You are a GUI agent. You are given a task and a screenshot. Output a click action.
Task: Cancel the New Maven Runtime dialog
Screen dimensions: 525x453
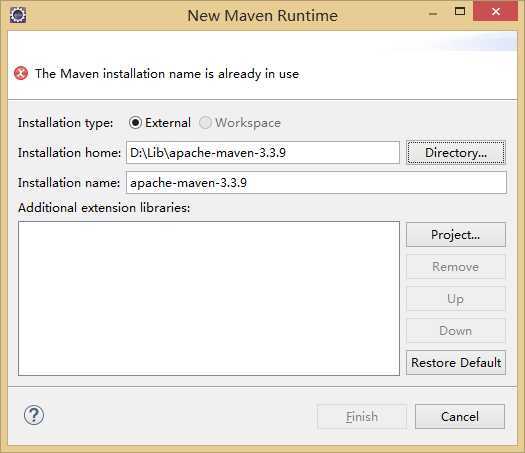click(460, 417)
